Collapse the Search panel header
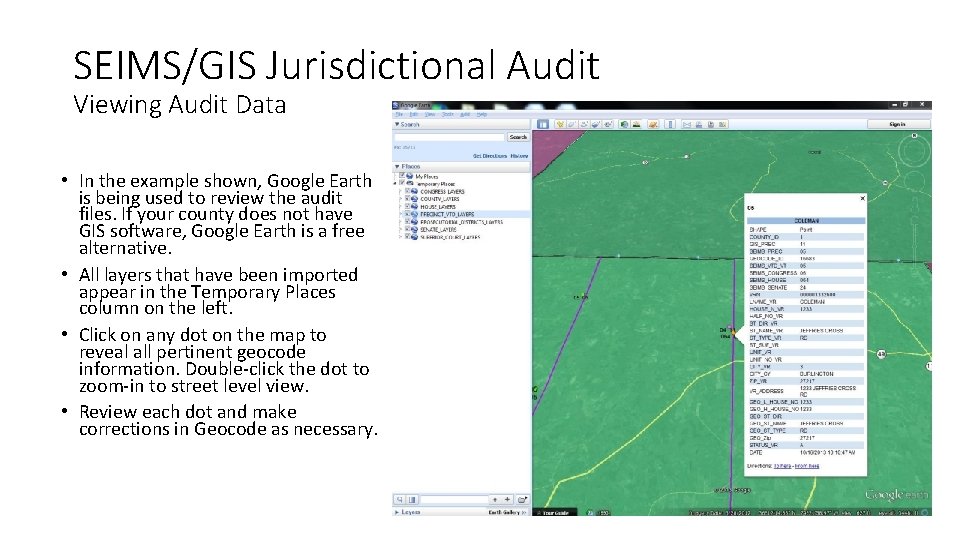This screenshot has height=540, width=960. 461,124
